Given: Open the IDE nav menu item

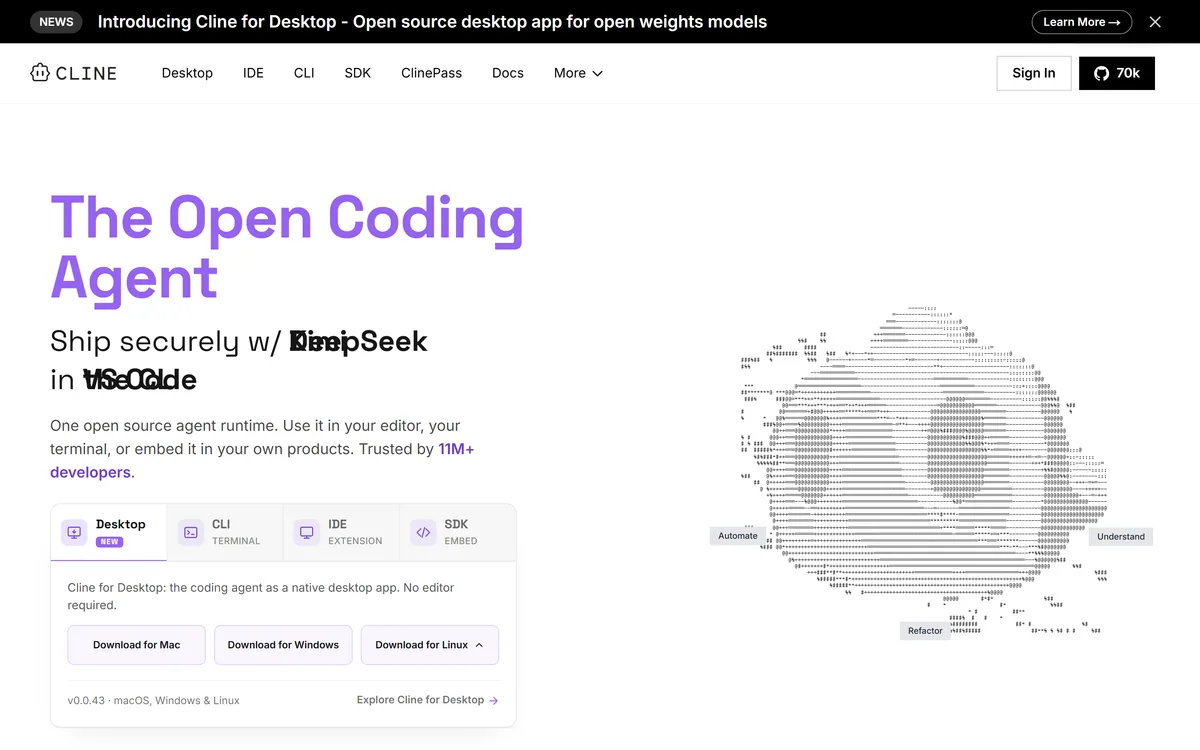Looking at the screenshot, I should (253, 73).
